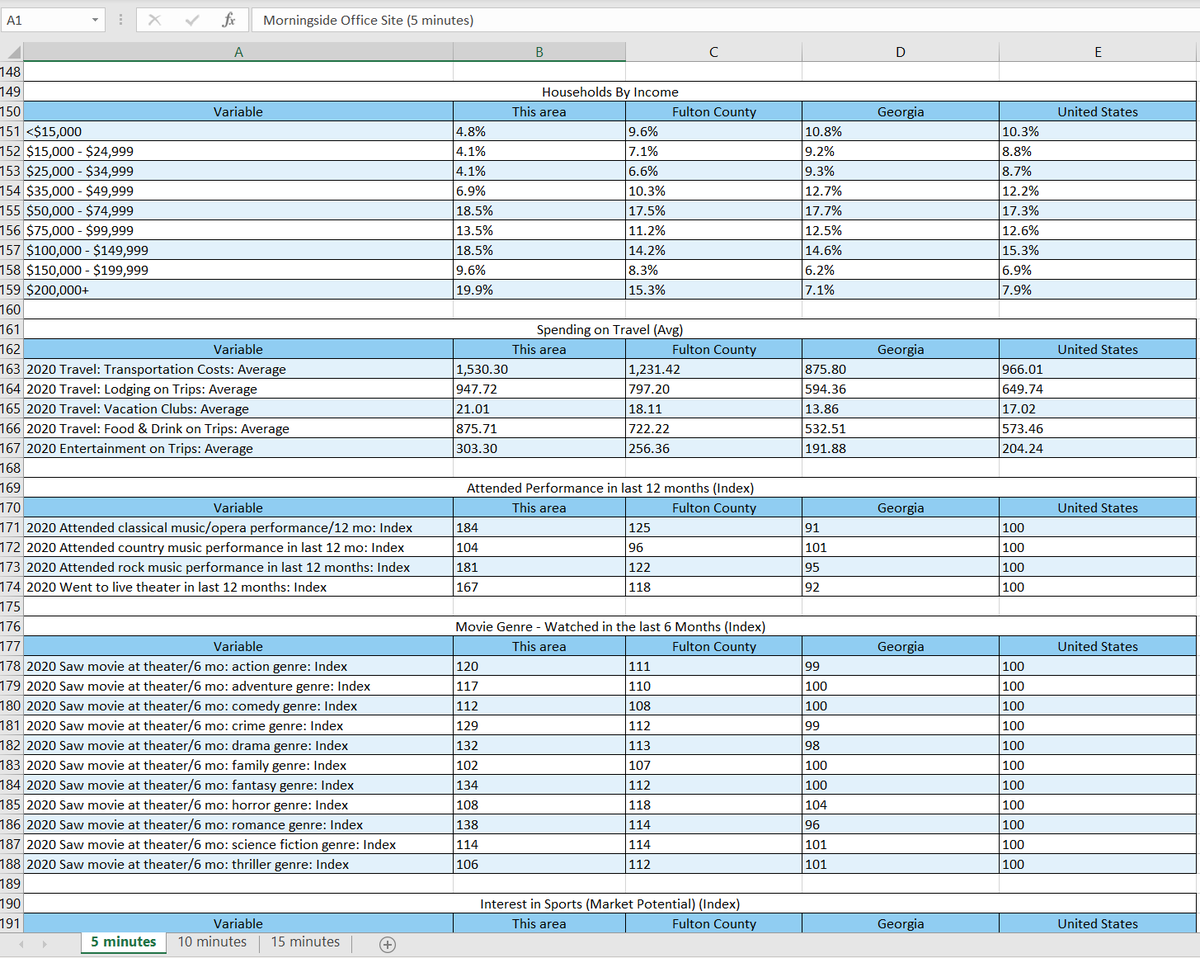Click the classical music/opera performance cell
The image size is (1200, 958).
click(x=238, y=527)
